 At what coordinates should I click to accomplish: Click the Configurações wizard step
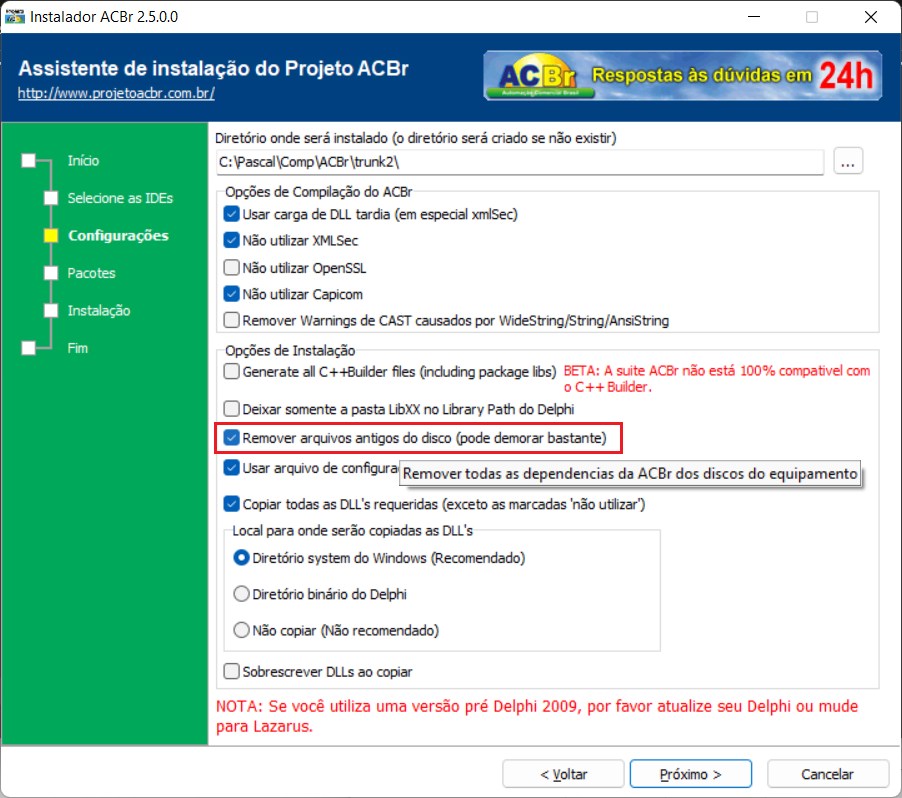click(x=118, y=235)
